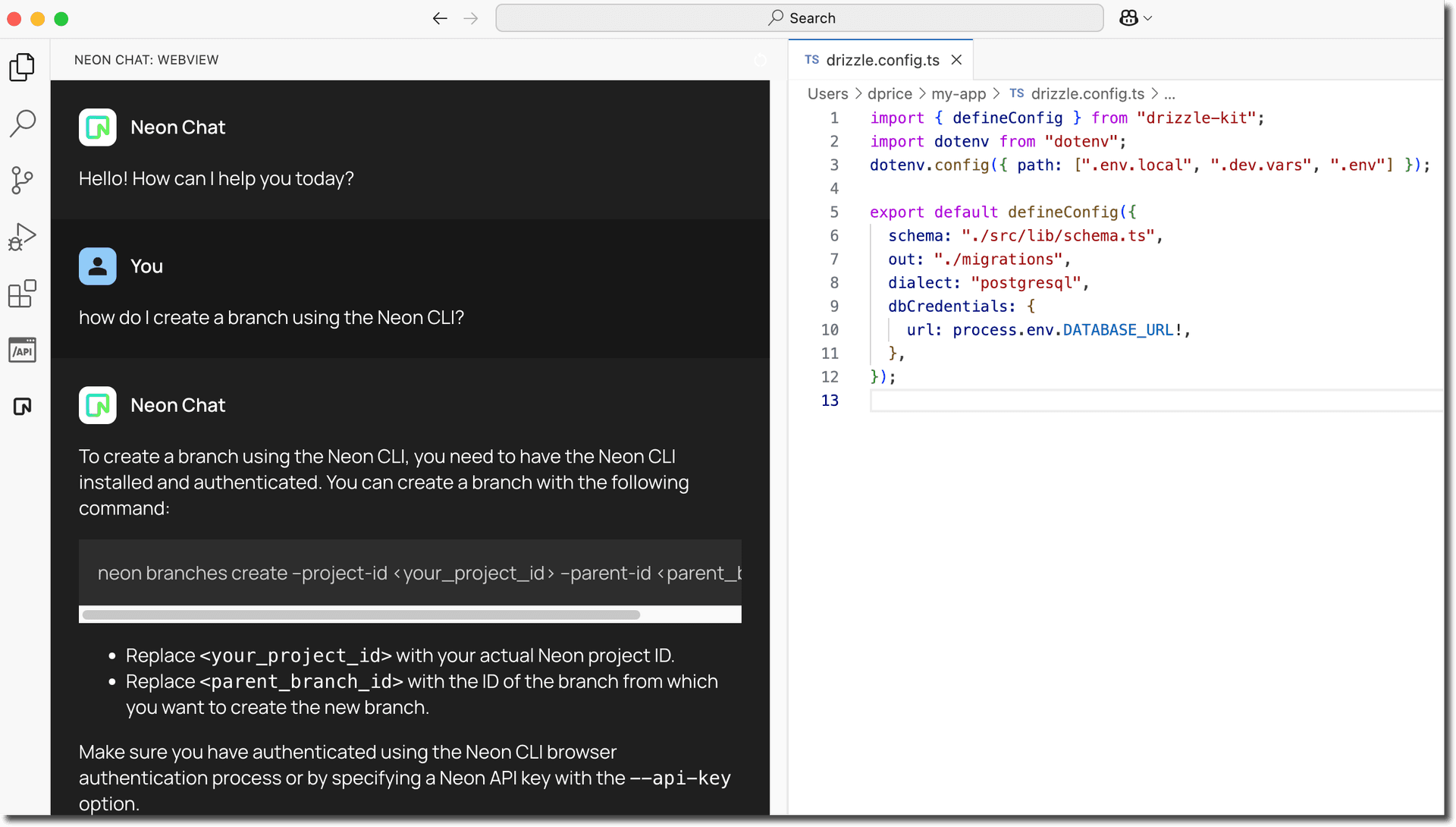The image size is (1456, 827).
Task: Open the Copilot dropdown chevron
Action: coord(1147,18)
